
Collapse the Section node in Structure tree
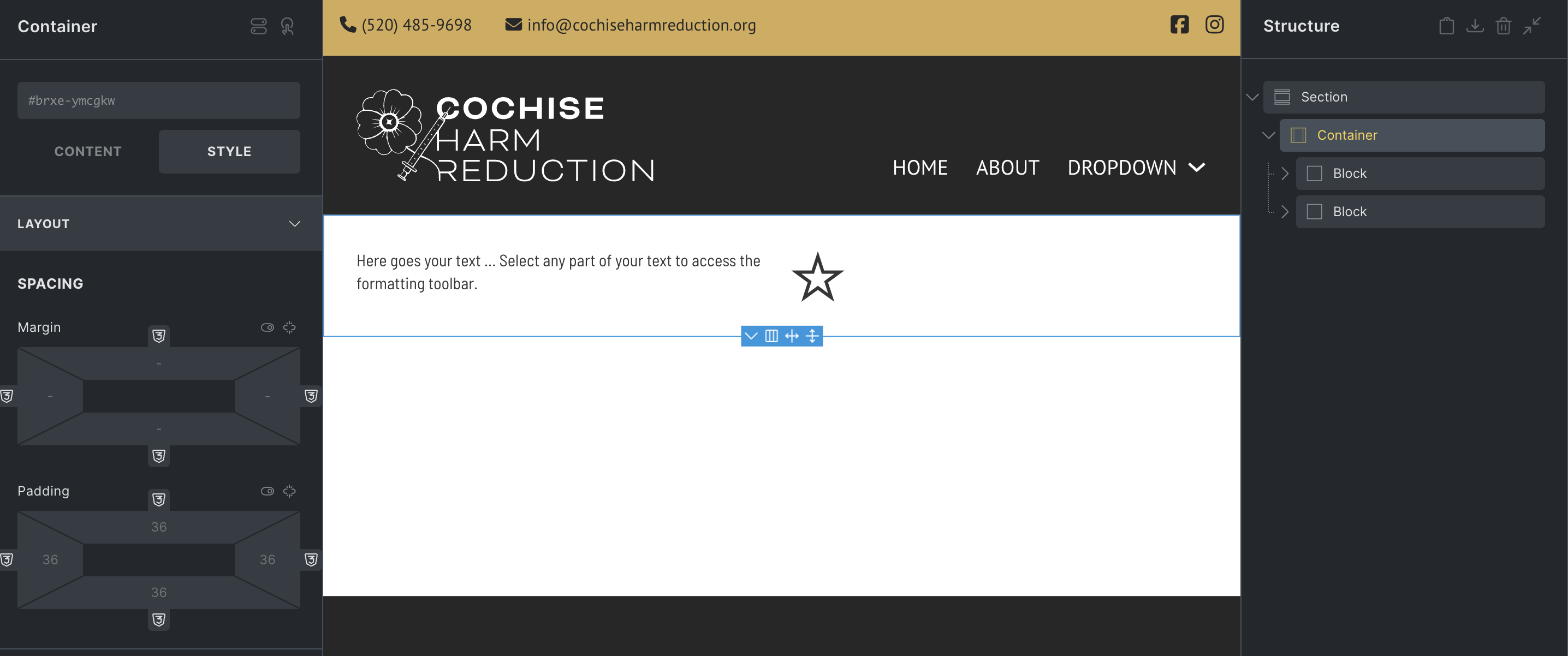(1252, 97)
